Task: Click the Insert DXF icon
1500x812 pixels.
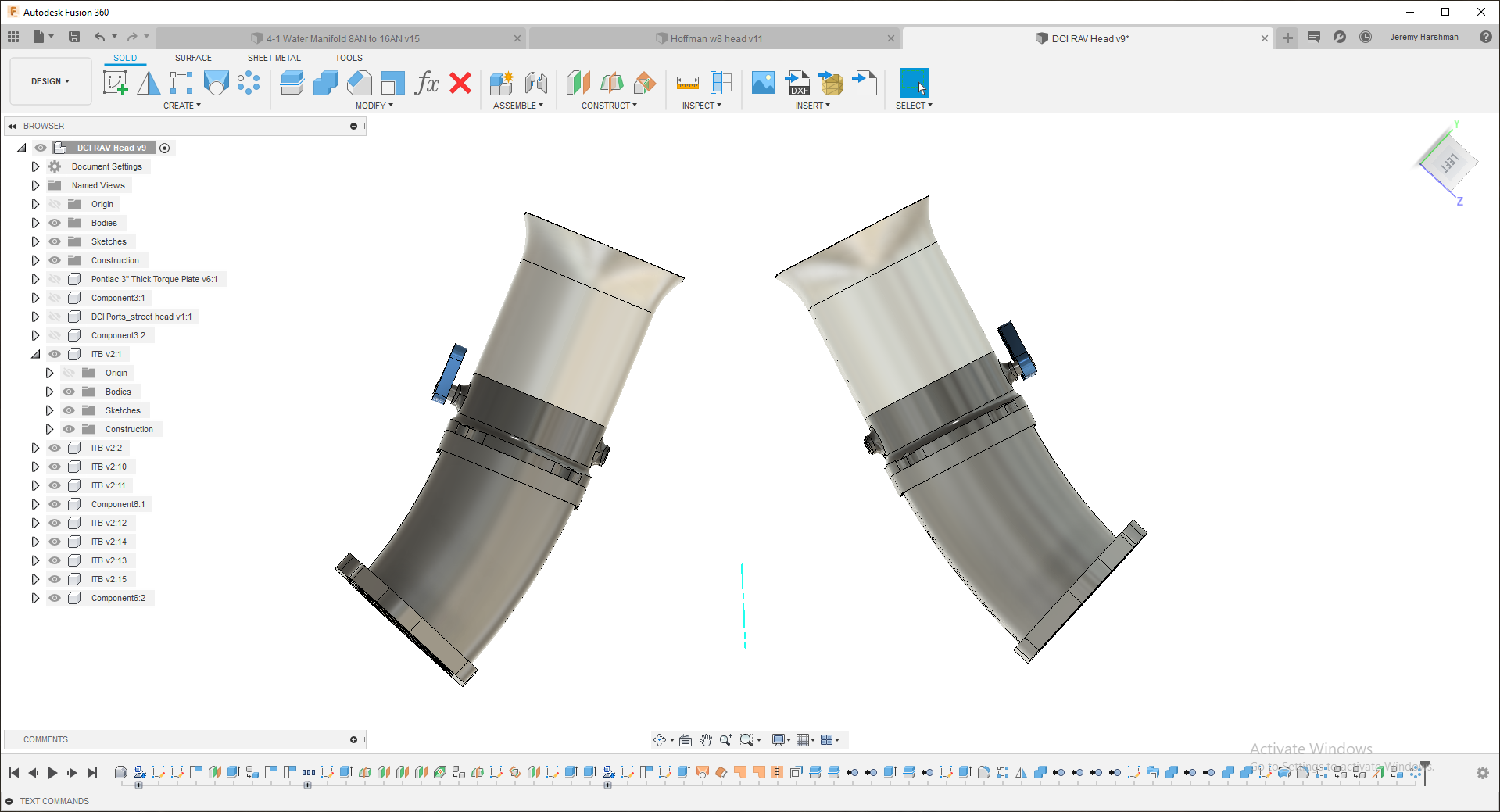Action: coord(797,83)
